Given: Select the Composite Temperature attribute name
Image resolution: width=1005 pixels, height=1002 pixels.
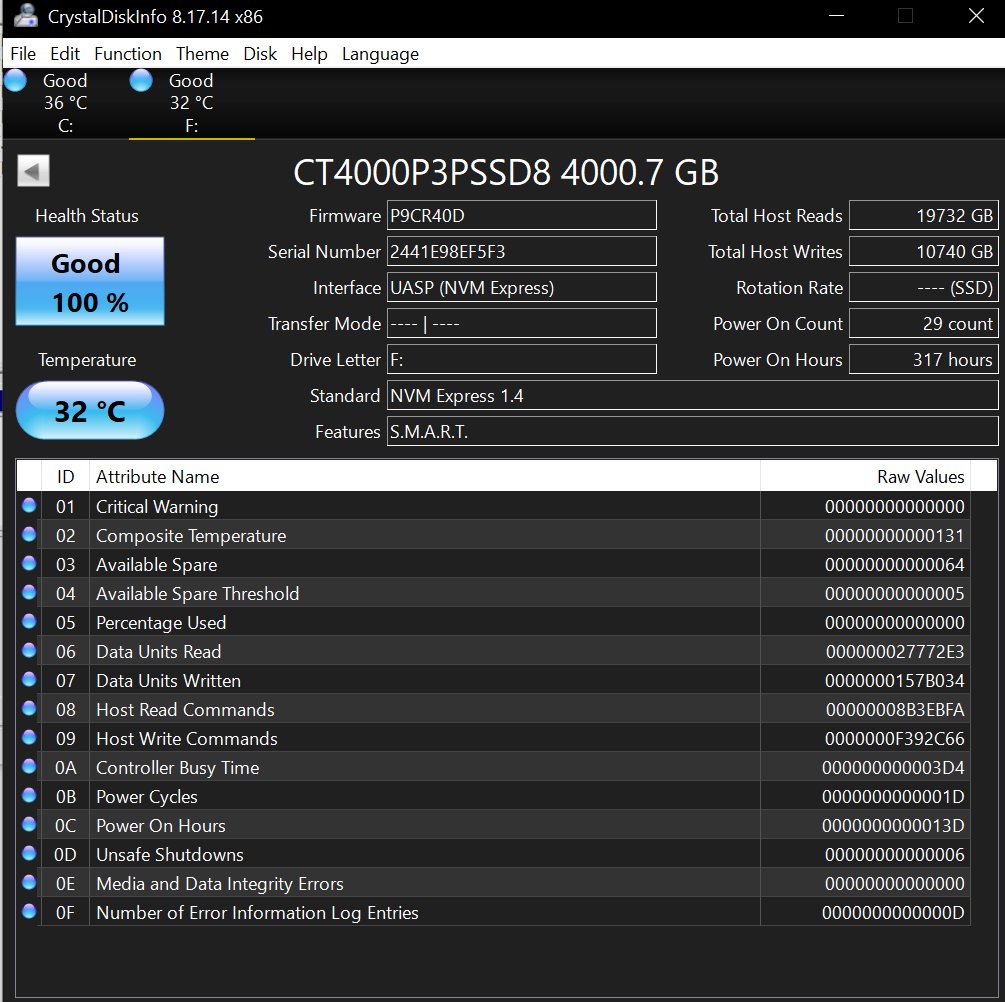Looking at the screenshot, I should (191, 535).
